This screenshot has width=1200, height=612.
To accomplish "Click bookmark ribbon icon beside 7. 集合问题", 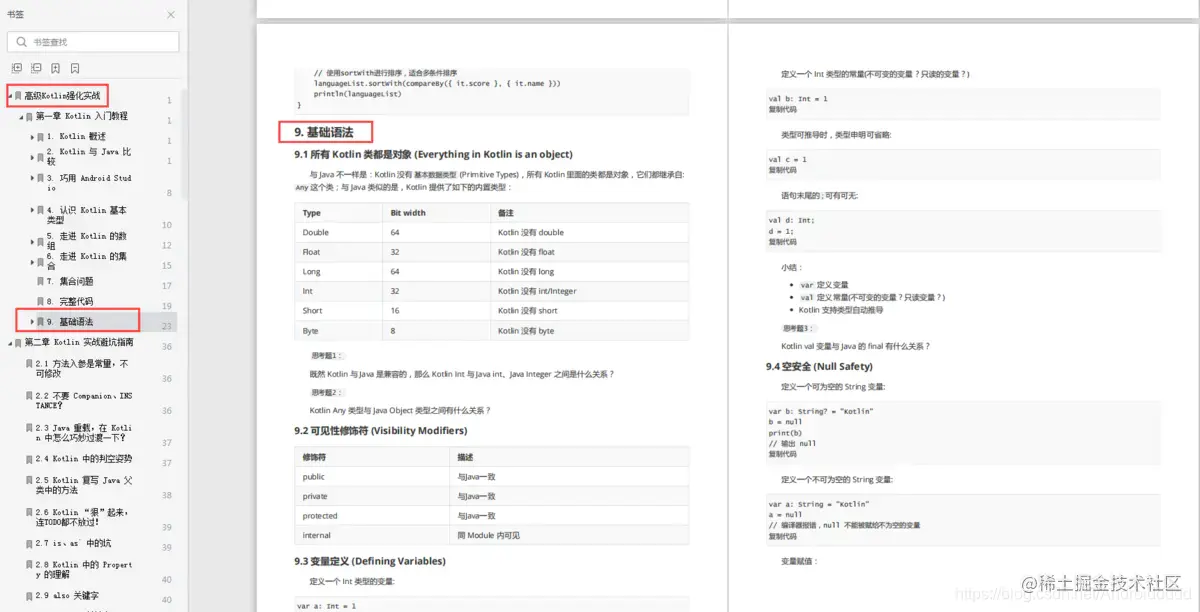I will [41, 282].
